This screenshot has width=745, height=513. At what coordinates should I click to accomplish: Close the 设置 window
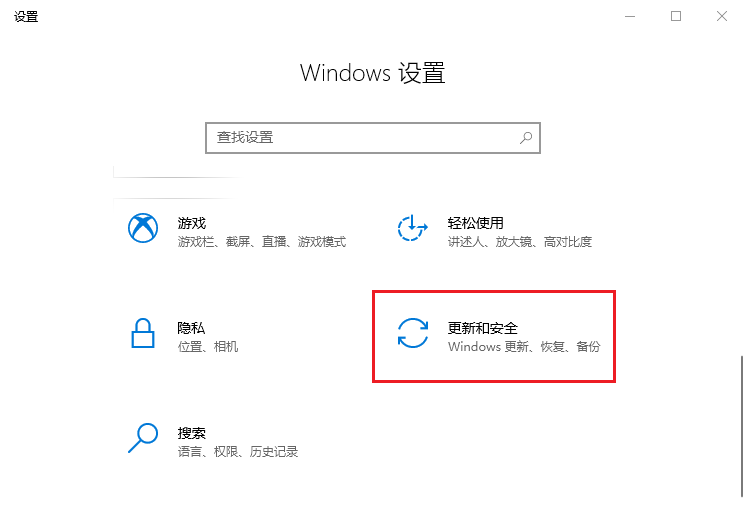pyautogui.click(x=722, y=17)
